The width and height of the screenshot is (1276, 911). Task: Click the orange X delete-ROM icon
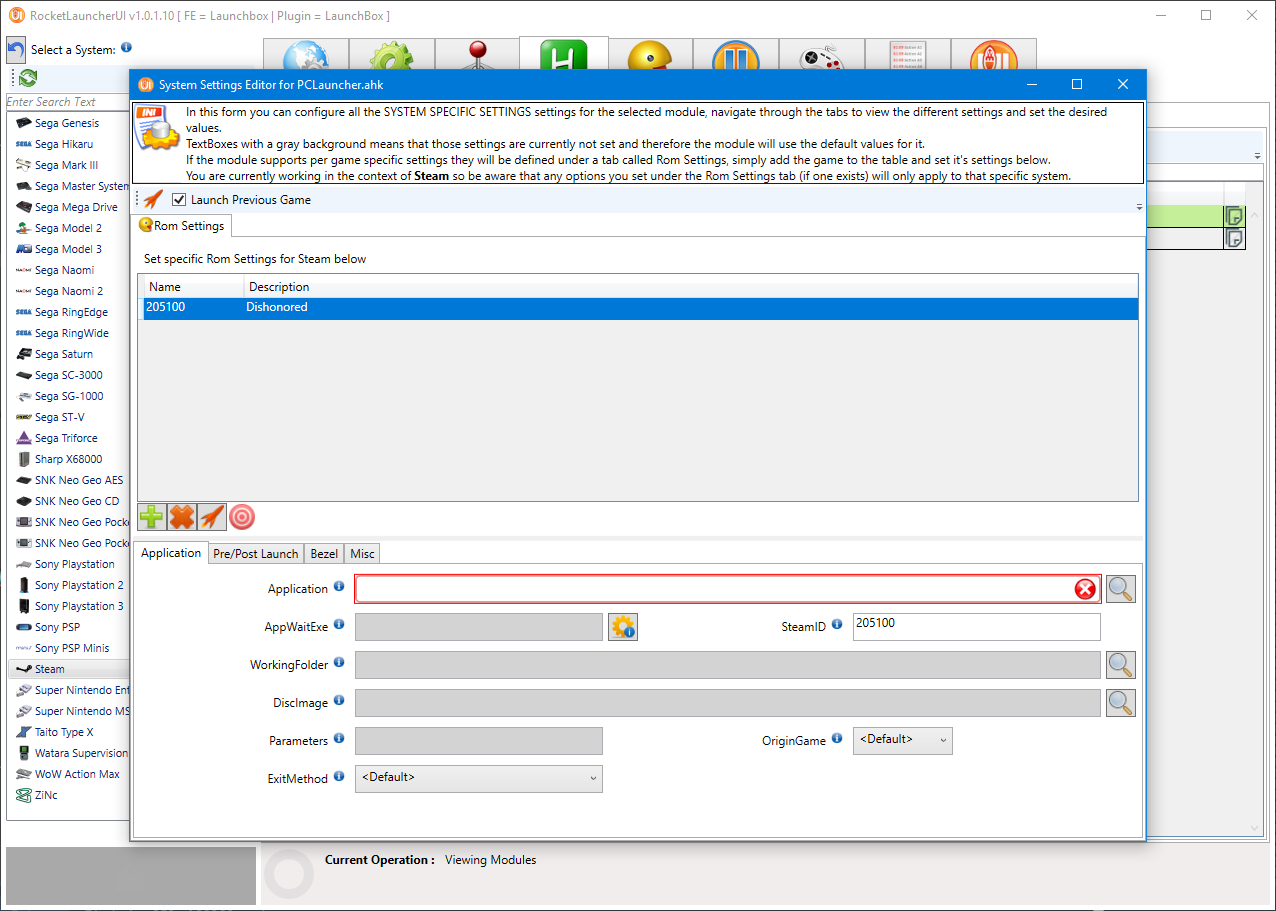(x=182, y=517)
